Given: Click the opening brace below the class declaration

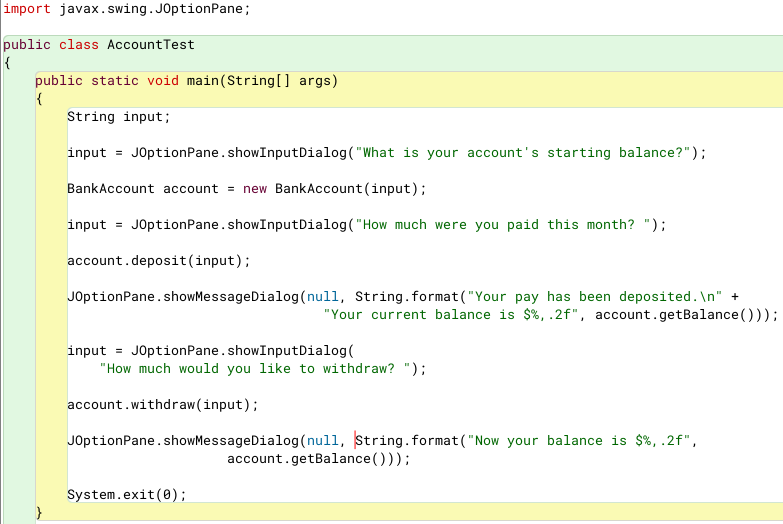Looking at the screenshot, I should (x=7, y=63).
